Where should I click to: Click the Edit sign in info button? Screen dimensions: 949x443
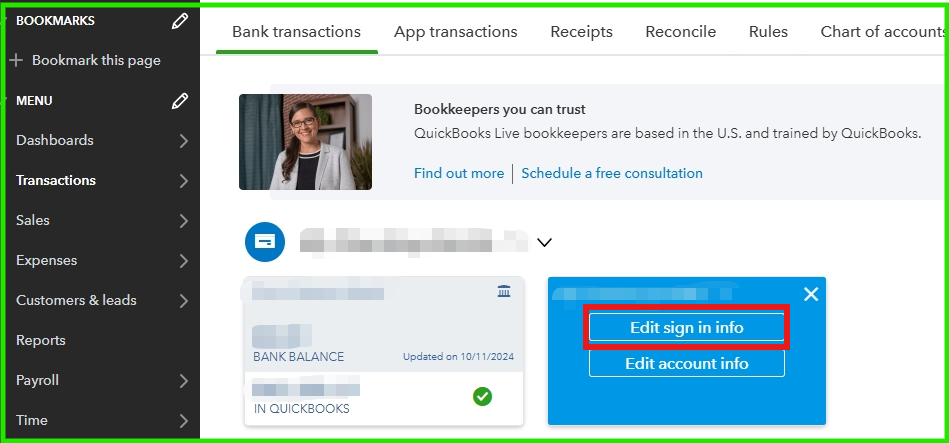coord(687,328)
